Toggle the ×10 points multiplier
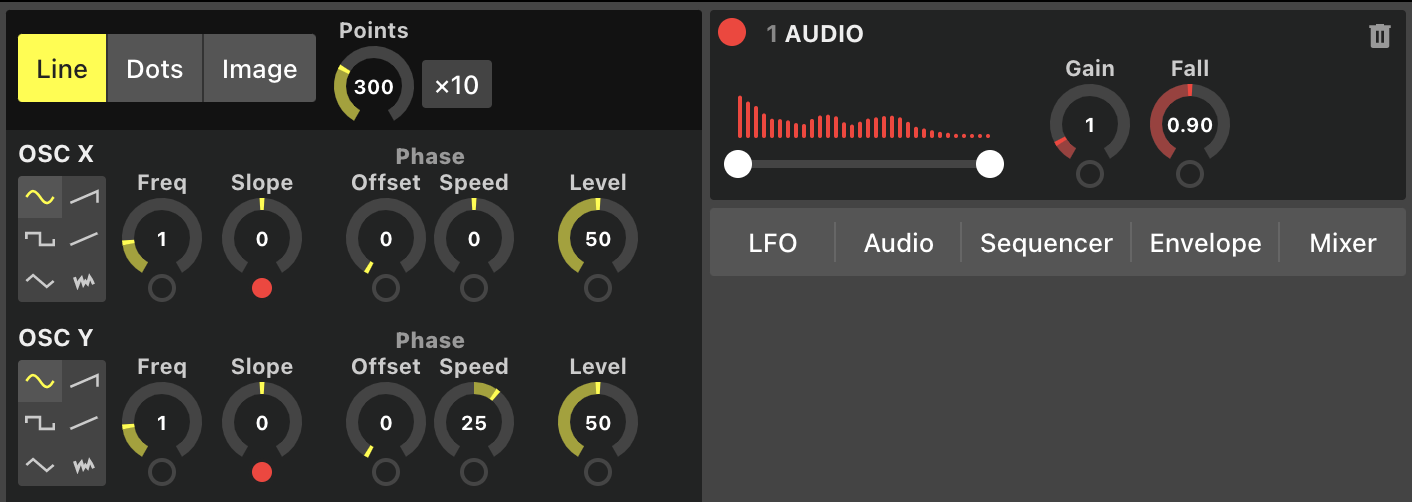The width and height of the screenshot is (1412, 502). click(x=456, y=85)
